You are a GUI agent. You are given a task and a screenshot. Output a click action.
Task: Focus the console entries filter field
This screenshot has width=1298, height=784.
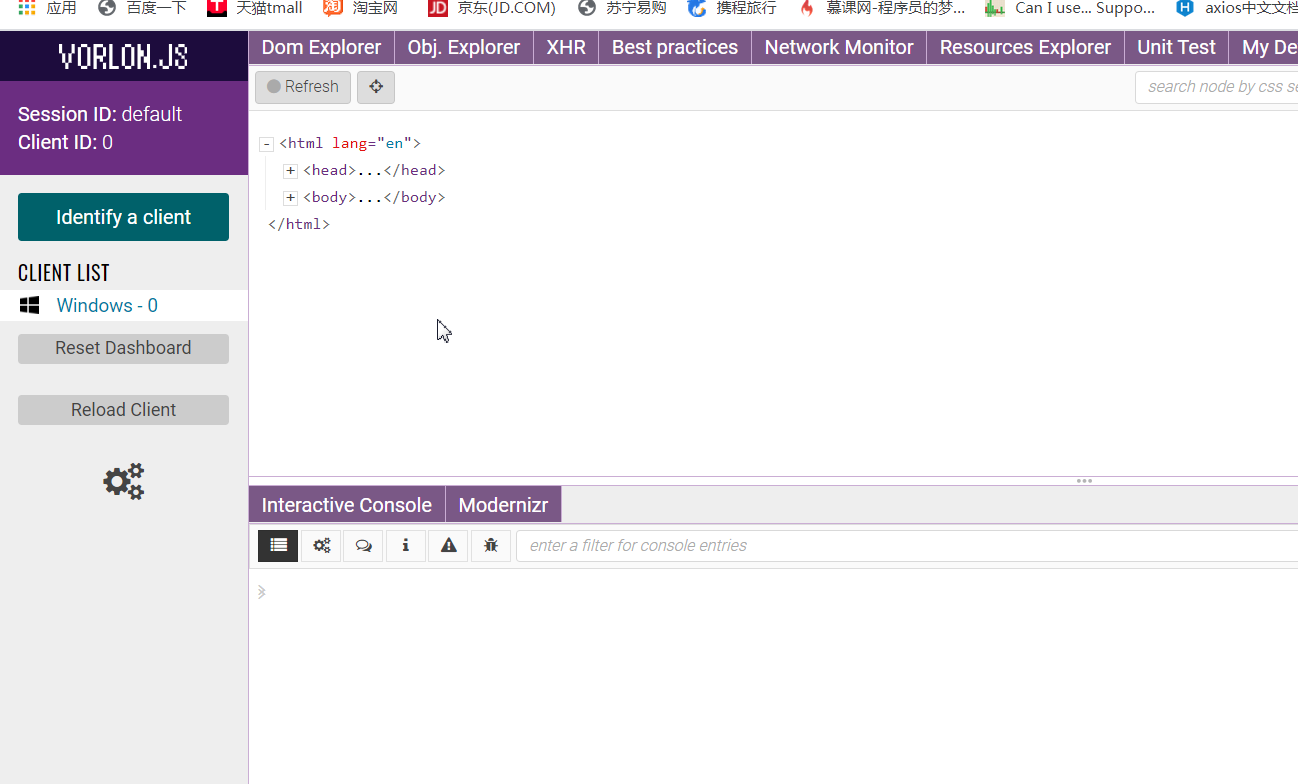(907, 546)
